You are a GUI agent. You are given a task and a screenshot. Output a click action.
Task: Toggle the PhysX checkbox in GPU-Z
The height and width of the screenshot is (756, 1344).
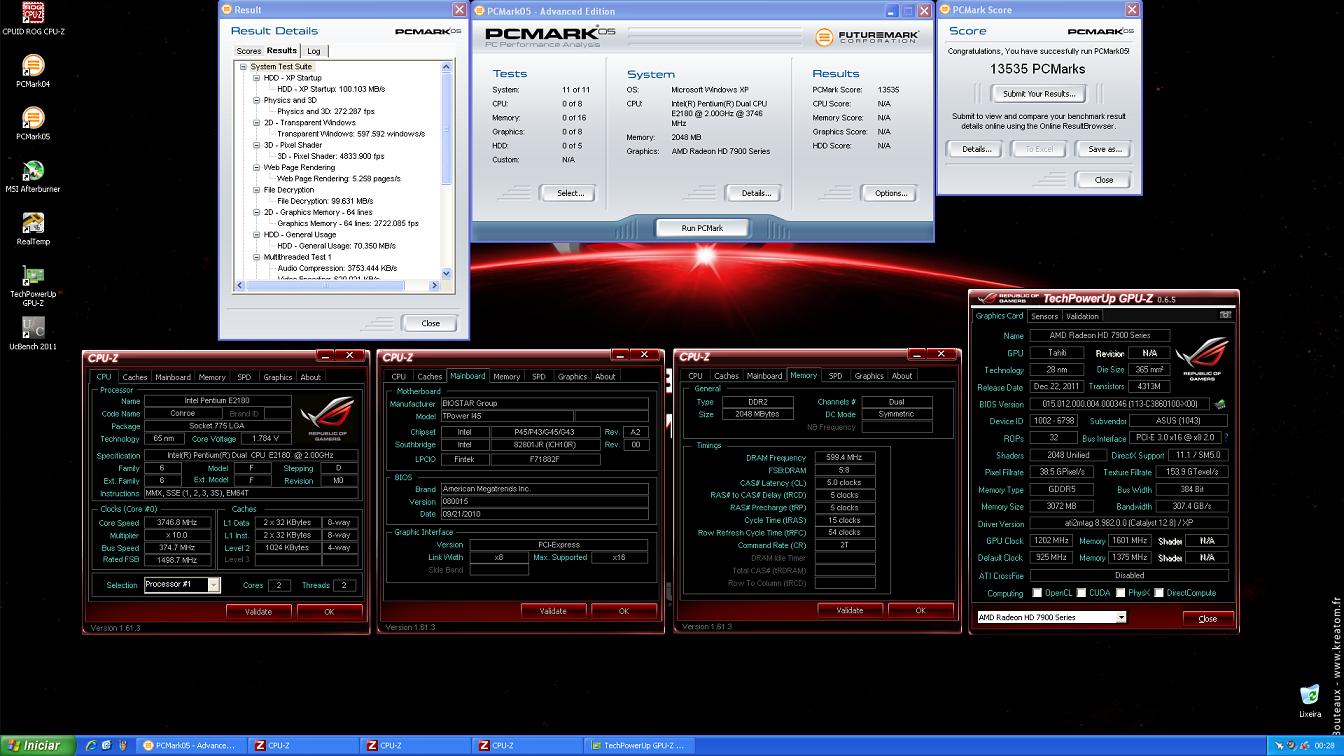point(1120,593)
